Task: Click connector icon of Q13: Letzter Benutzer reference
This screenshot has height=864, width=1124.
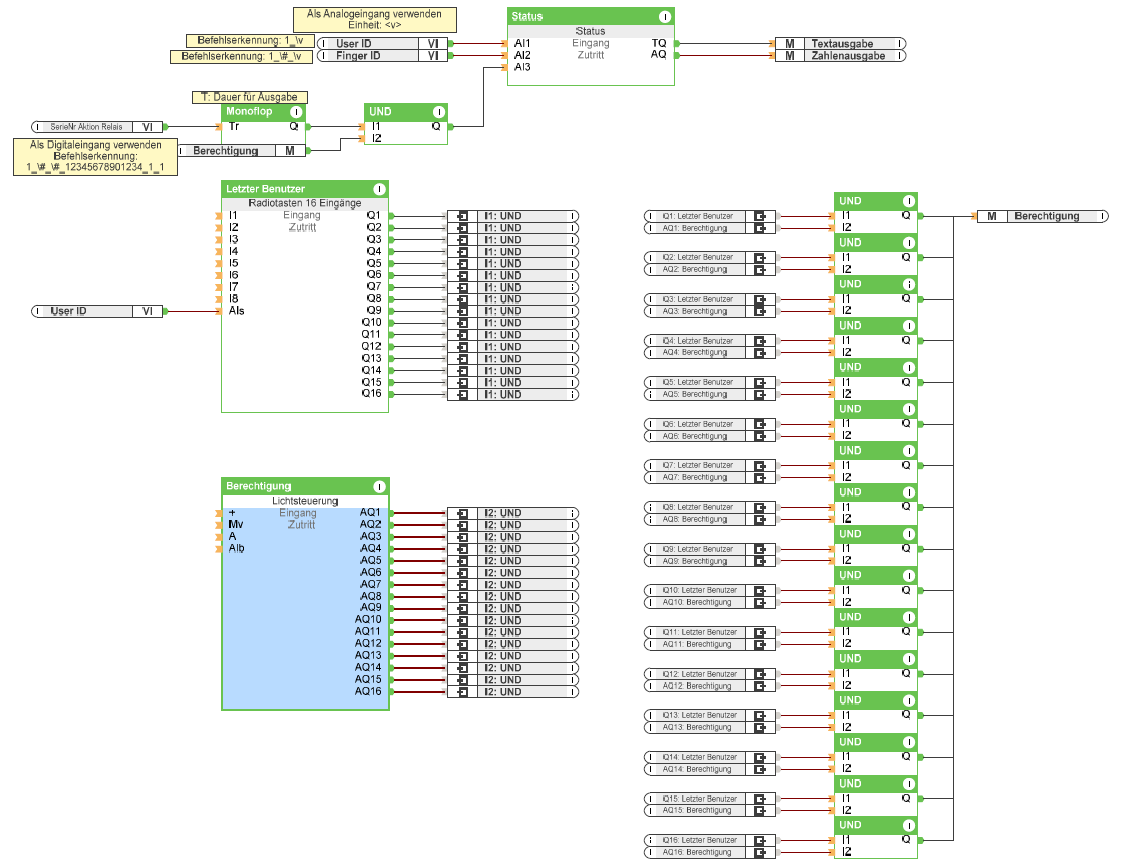Action: (x=761, y=716)
